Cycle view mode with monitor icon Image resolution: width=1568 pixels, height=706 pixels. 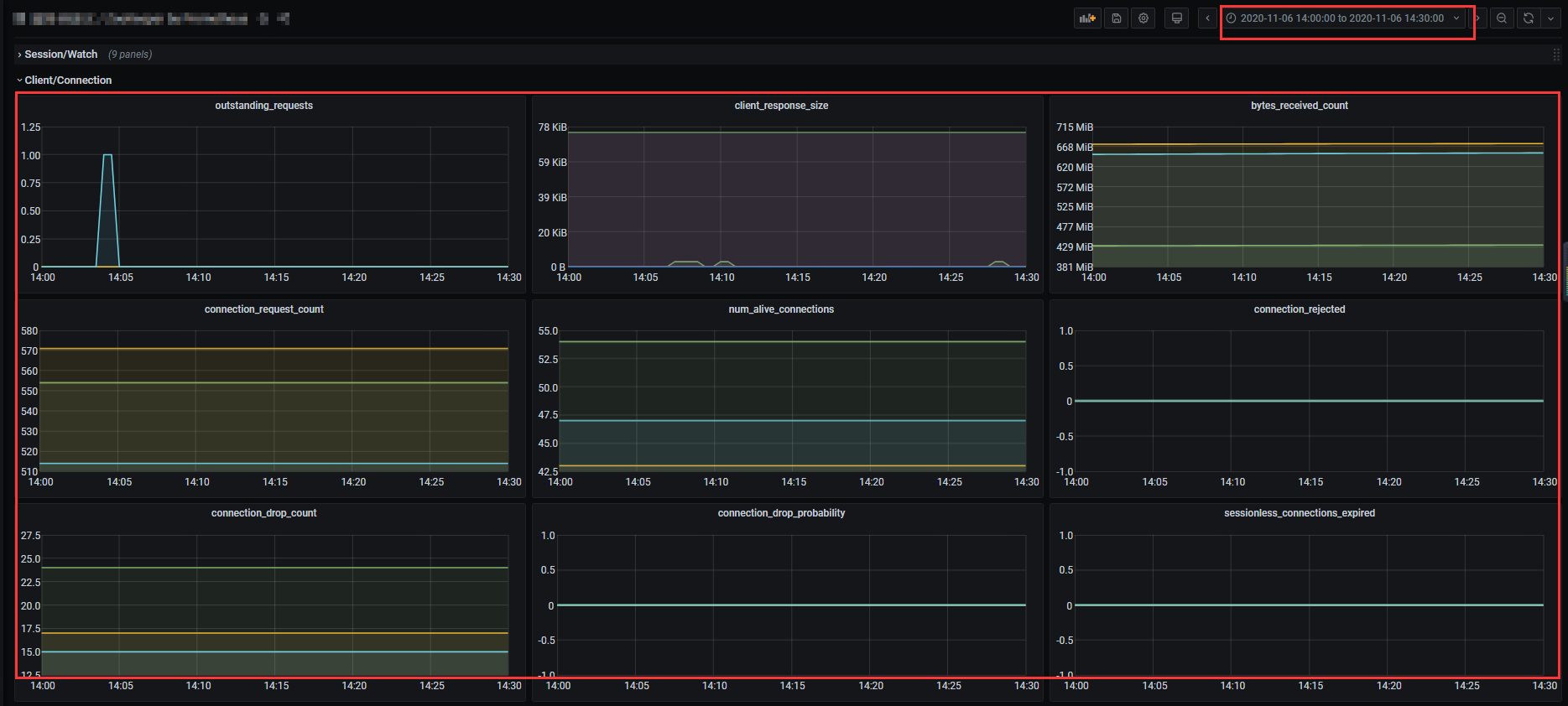pyautogui.click(x=1177, y=18)
